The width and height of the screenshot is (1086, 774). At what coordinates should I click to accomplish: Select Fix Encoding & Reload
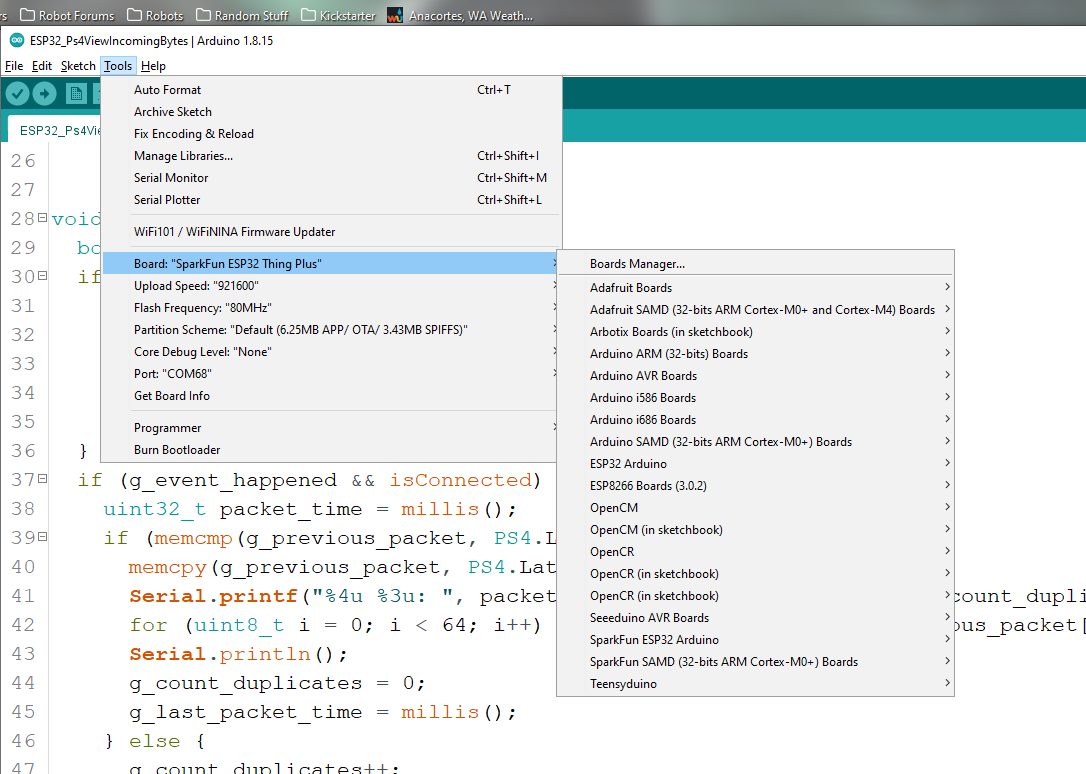click(x=331, y=134)
